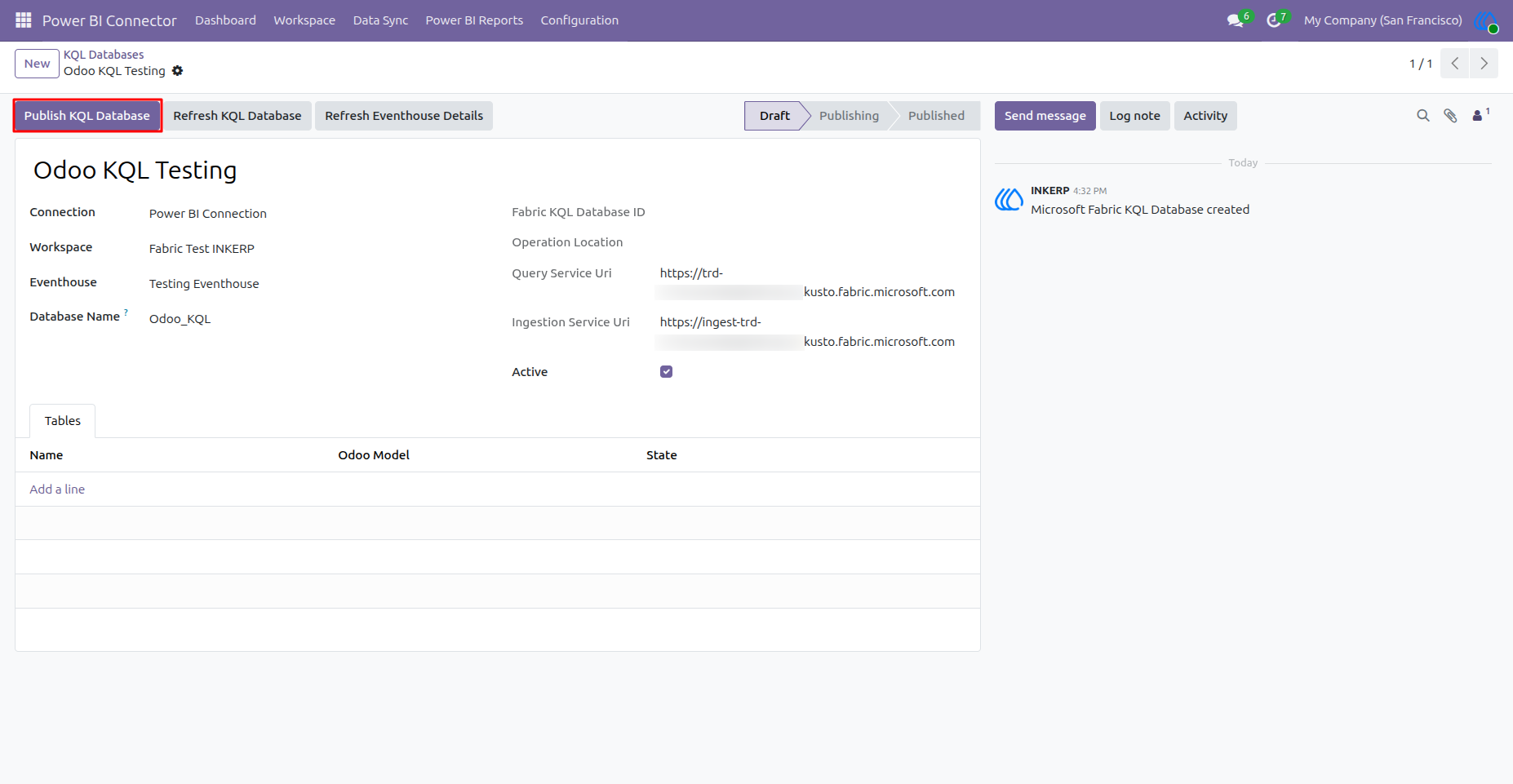Open the followers person icon

click(1477, 116)
